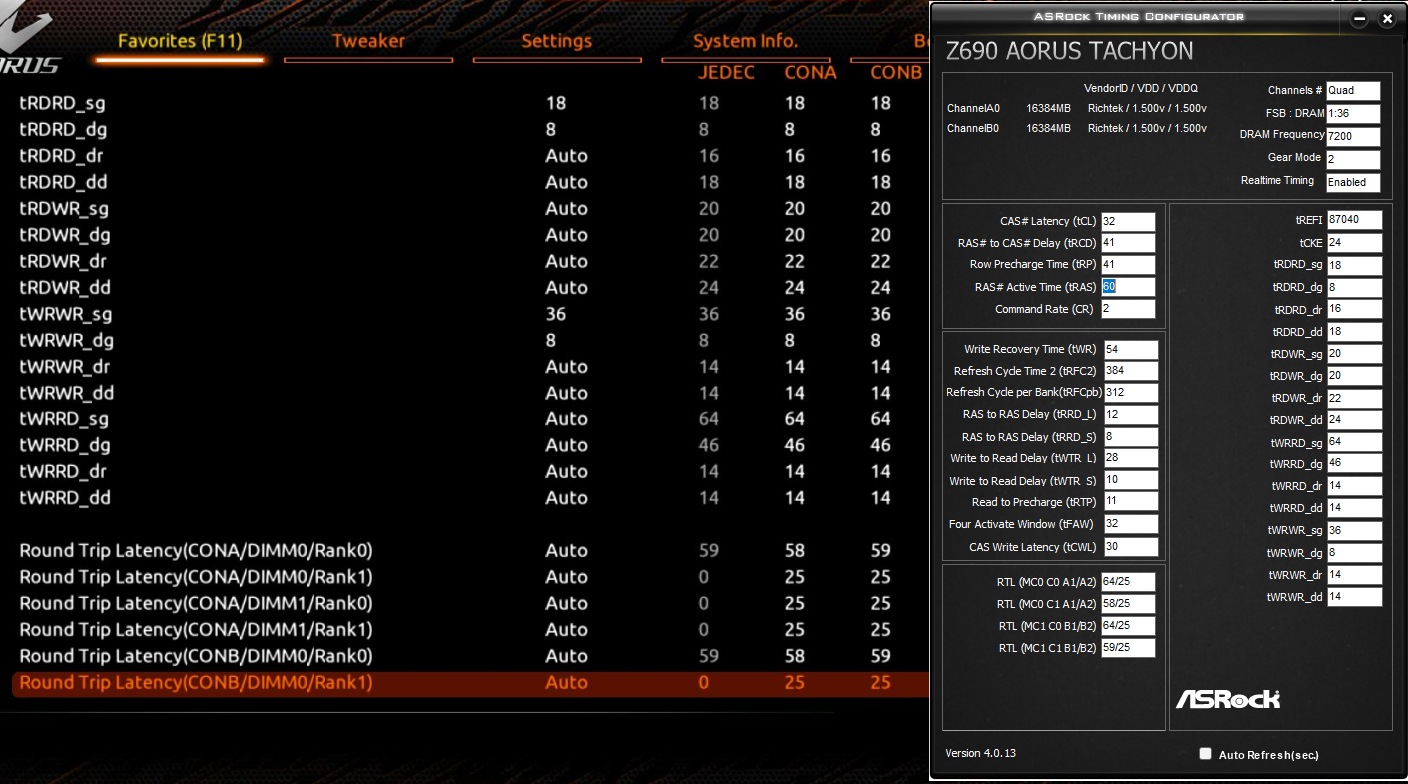Screen dimensions: 1408x784
Task: Enable the Auto Refresh(sec.) checkbox
Action: pyautogui.click(x=1205, y=754)
